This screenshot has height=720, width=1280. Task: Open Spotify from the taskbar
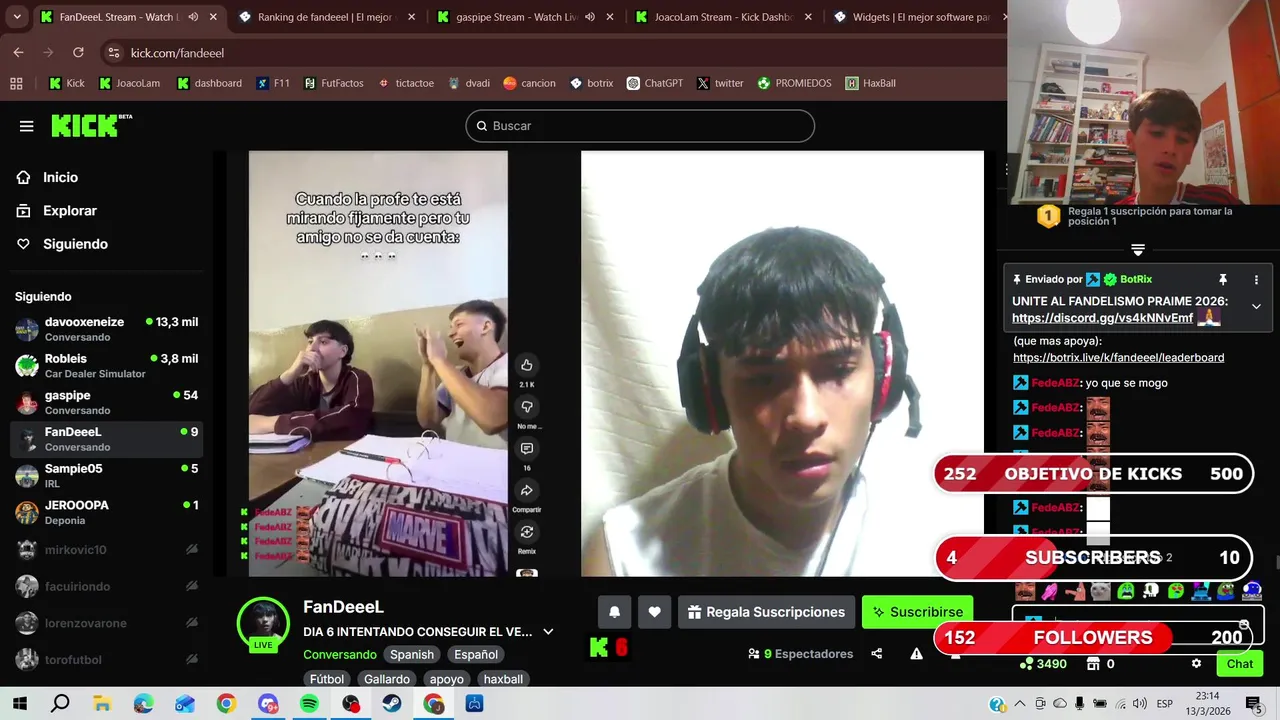click(309, 704)
